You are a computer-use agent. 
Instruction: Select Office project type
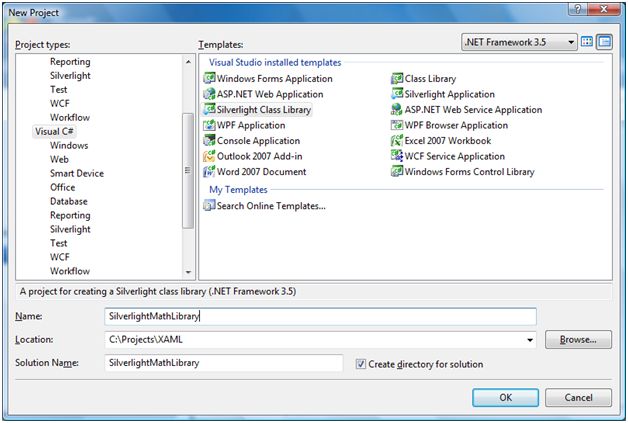(x=62, y=187)
